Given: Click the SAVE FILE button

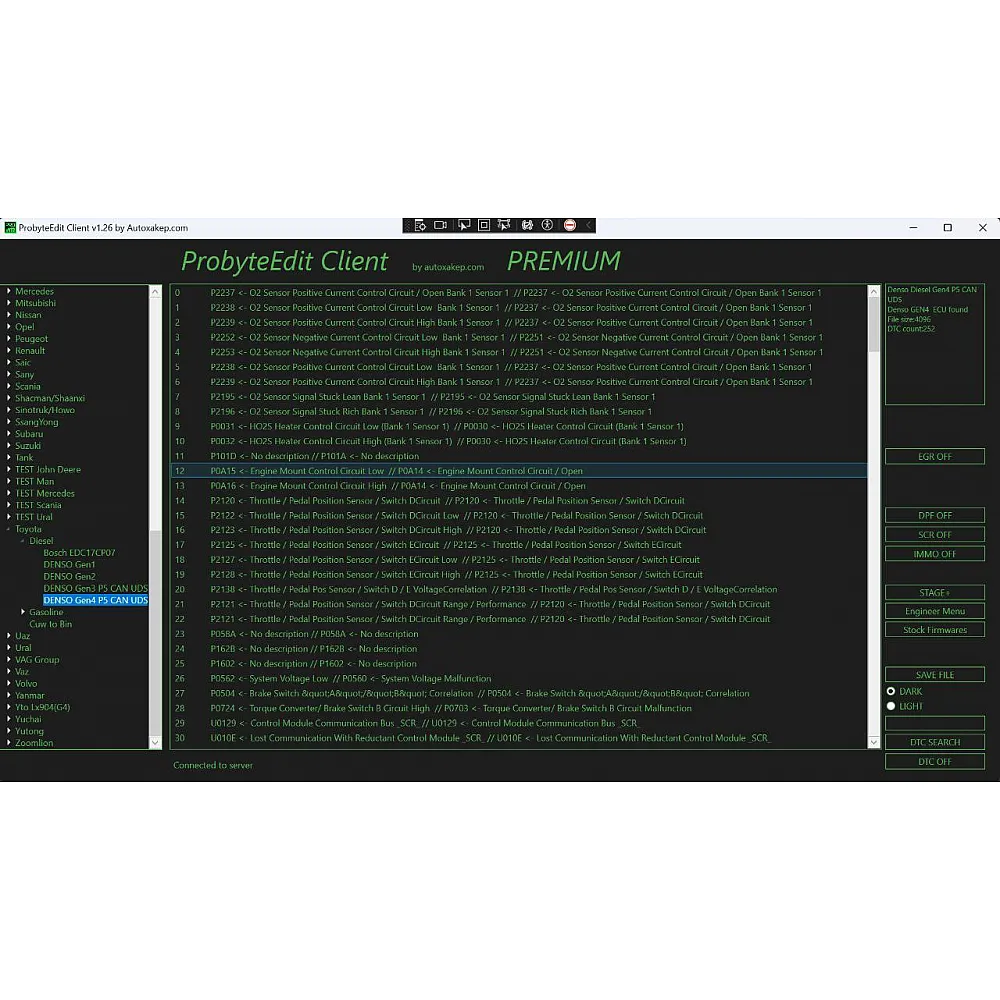Looking at the screenshot, I should coord(934,675).
